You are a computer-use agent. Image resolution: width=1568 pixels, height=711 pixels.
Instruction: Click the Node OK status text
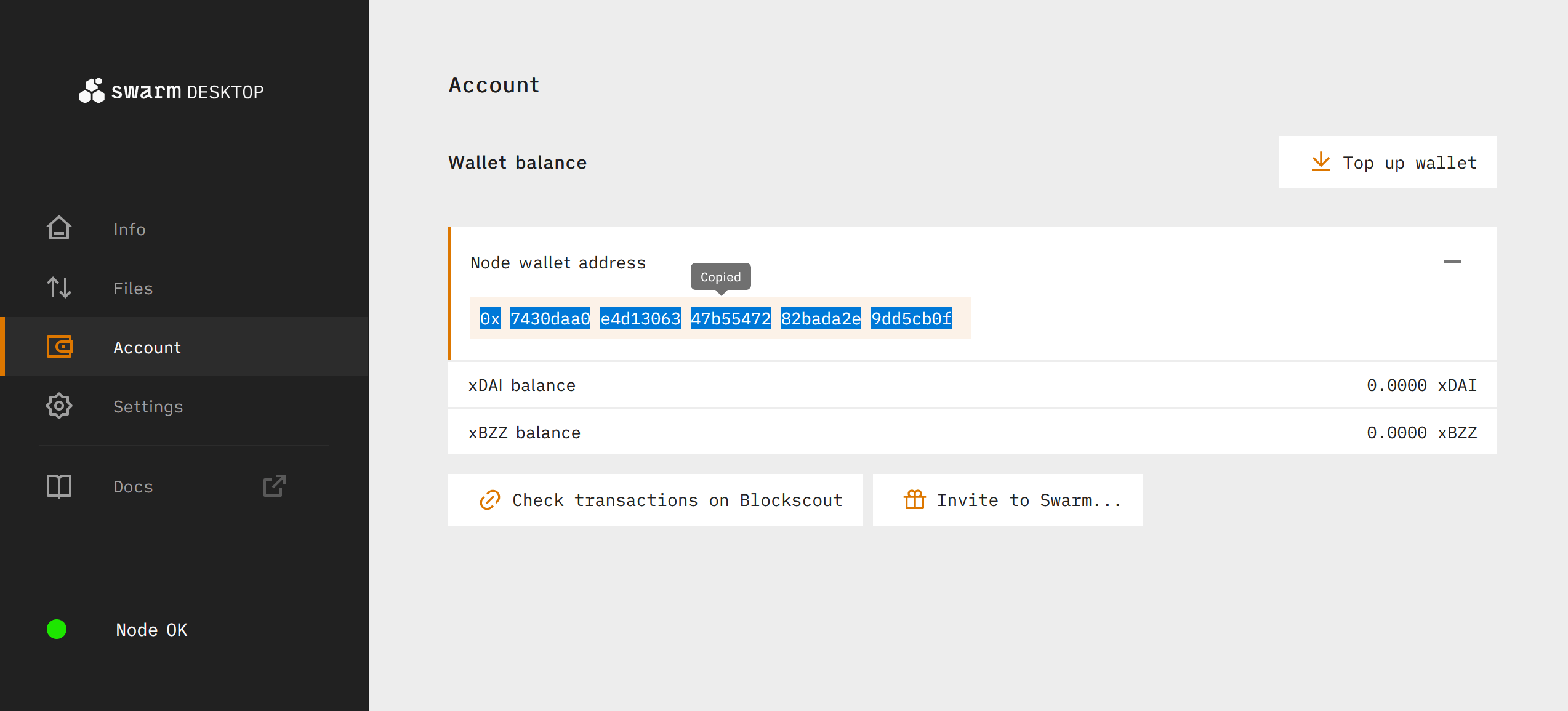point(151,630)
